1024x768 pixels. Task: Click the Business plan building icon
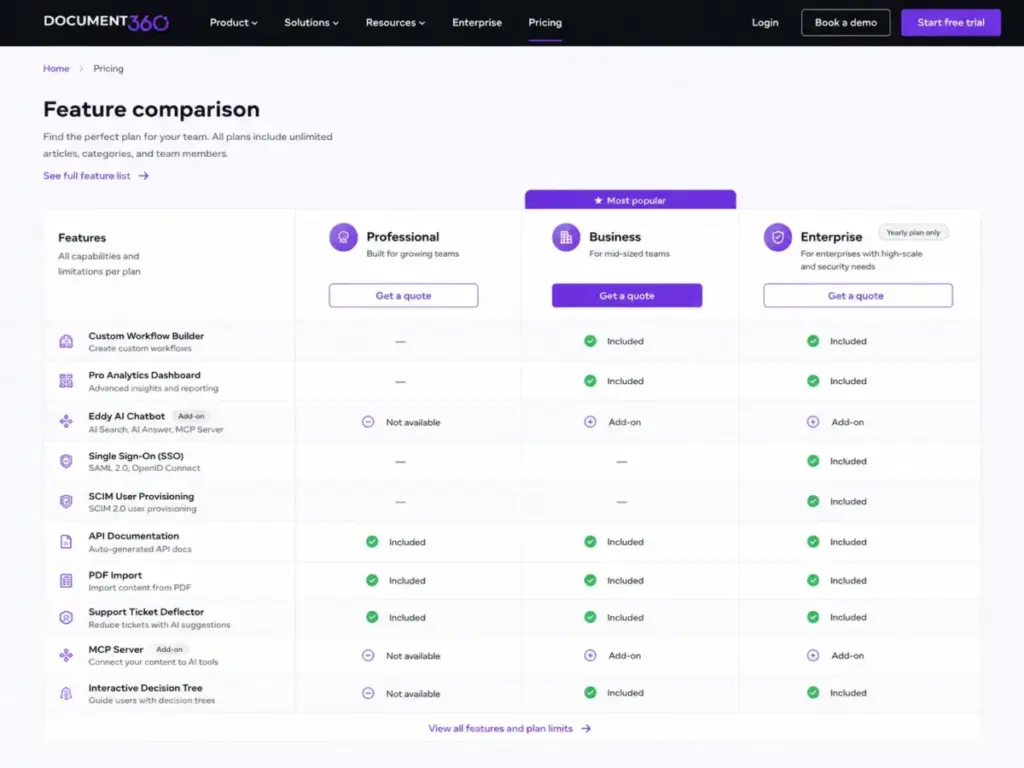pyautogui.click(x=566, y=237)
